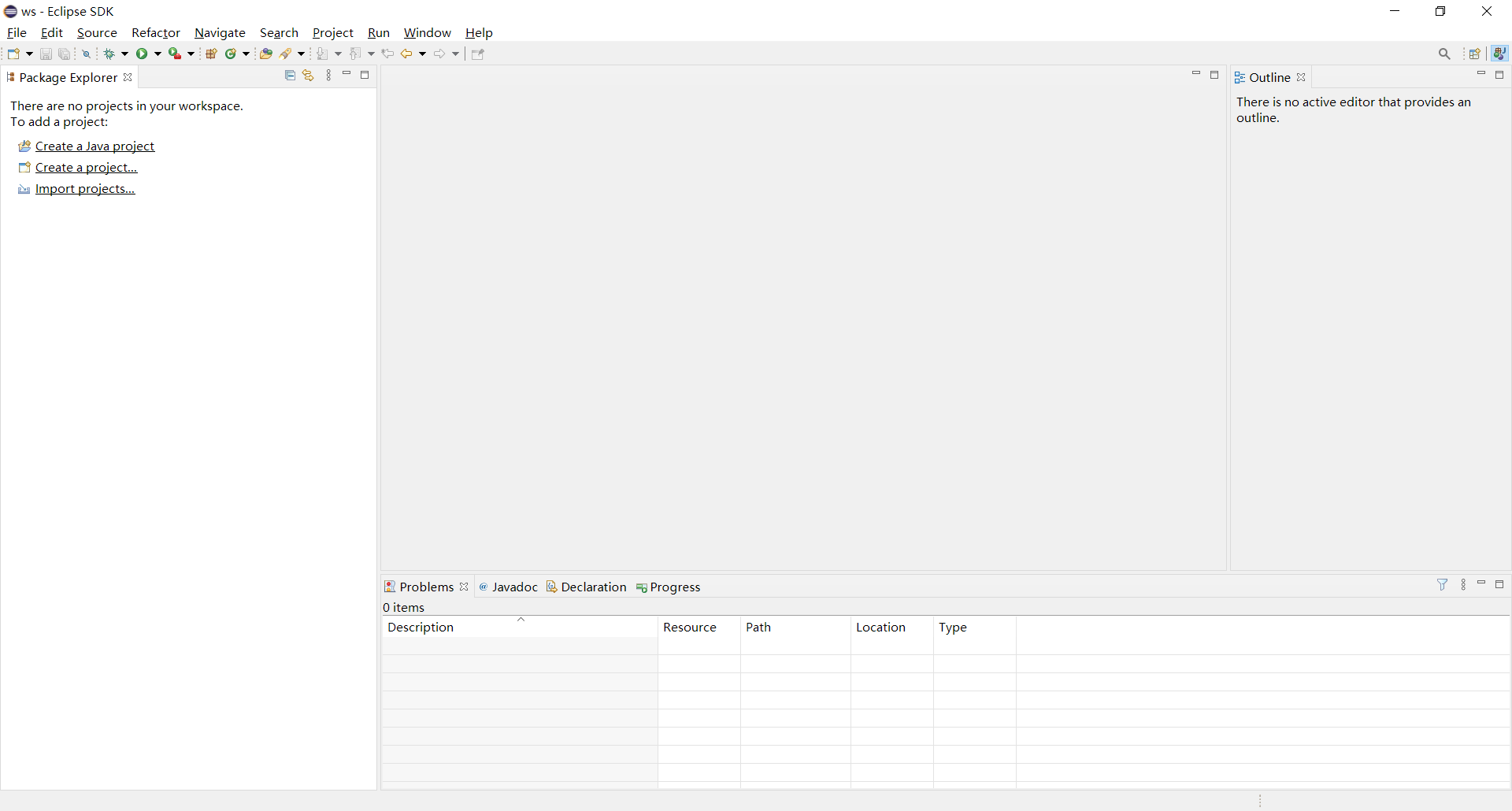The image size is (1512, 811).
Task: Select the Import projects link
Action: click(x=83, y=188)
